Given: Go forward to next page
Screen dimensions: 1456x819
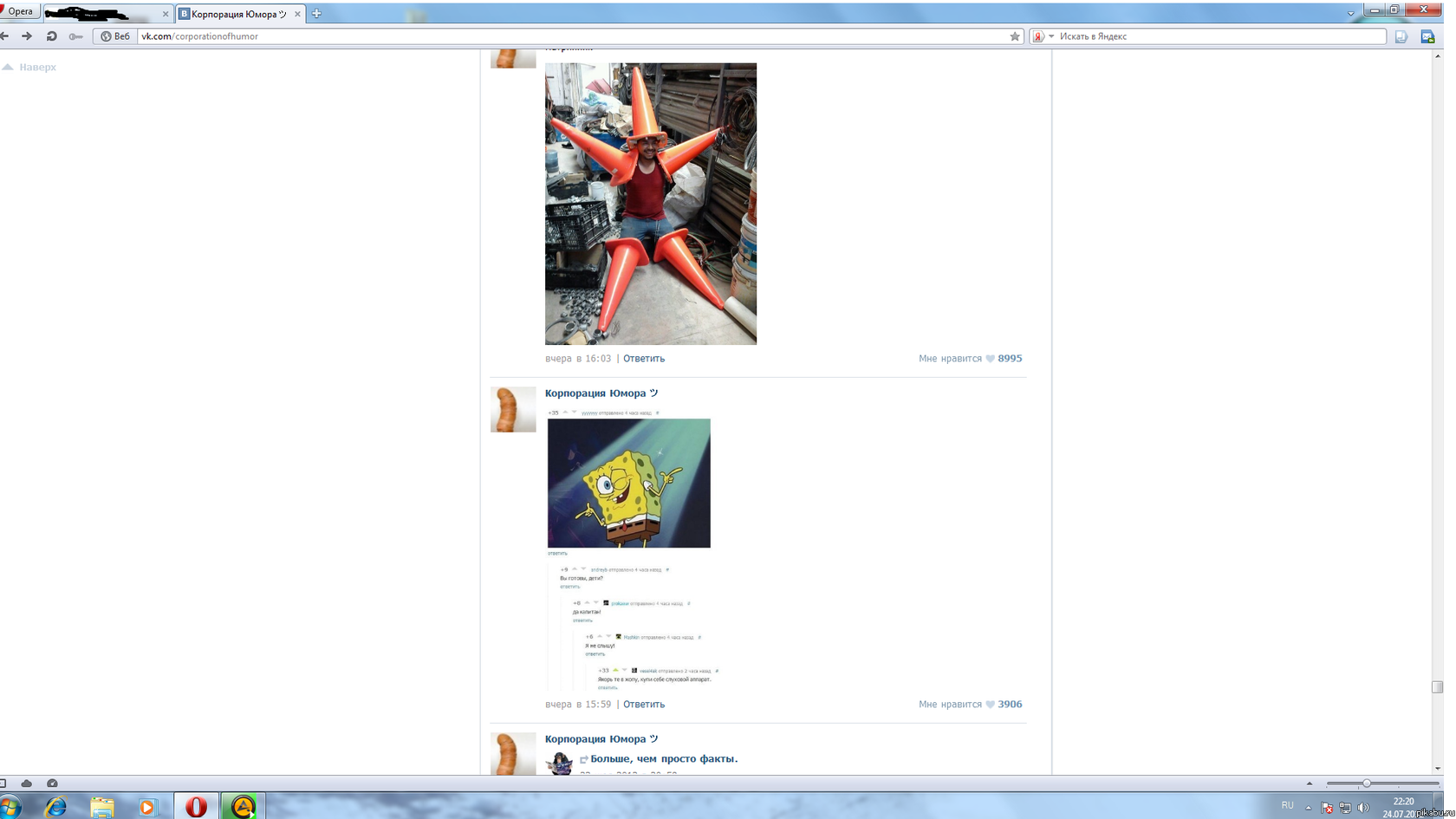Looking at the screenshot, I should pos(27,36).
